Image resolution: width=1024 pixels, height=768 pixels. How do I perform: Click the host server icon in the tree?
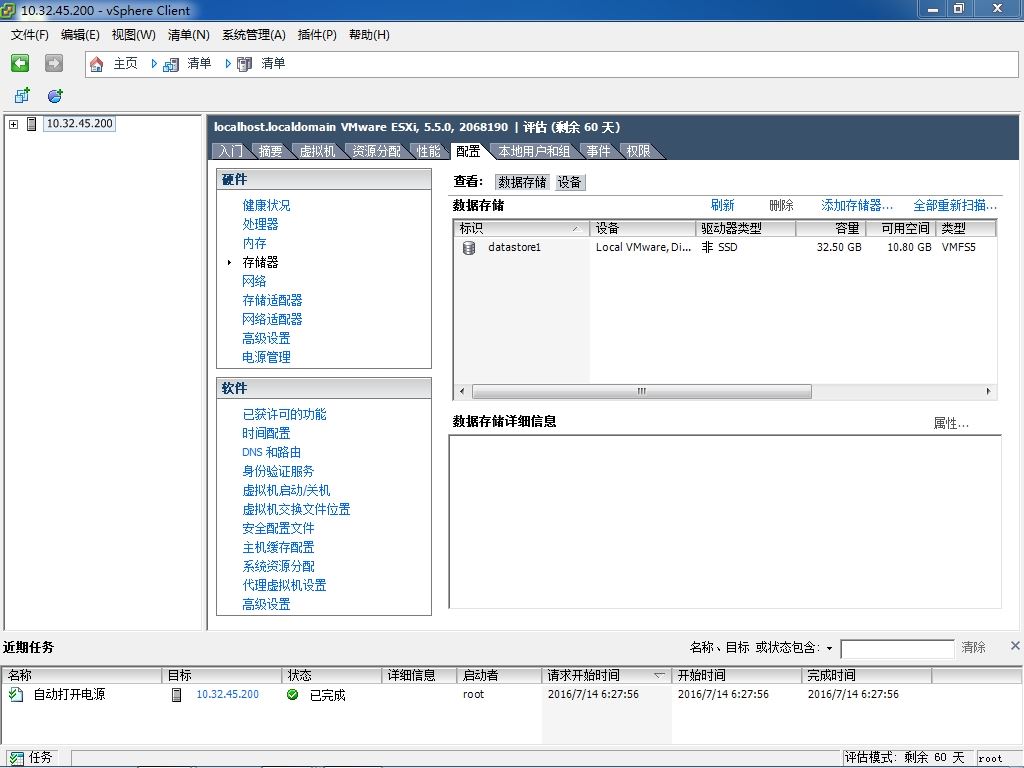coord(31,123)
